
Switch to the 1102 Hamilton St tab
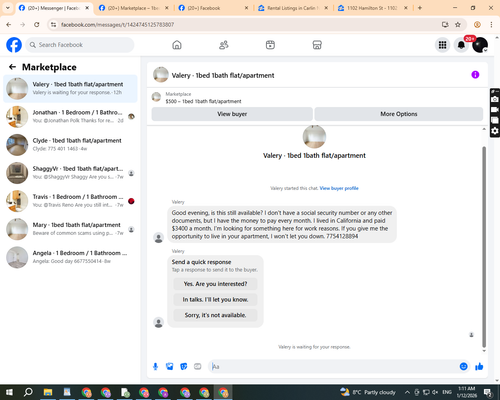coord(373,8)
